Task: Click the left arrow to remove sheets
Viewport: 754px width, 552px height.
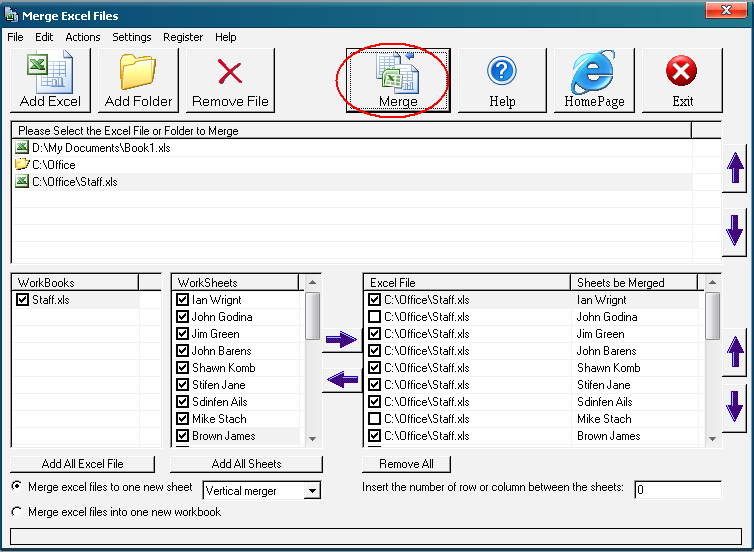Action: 341,379
